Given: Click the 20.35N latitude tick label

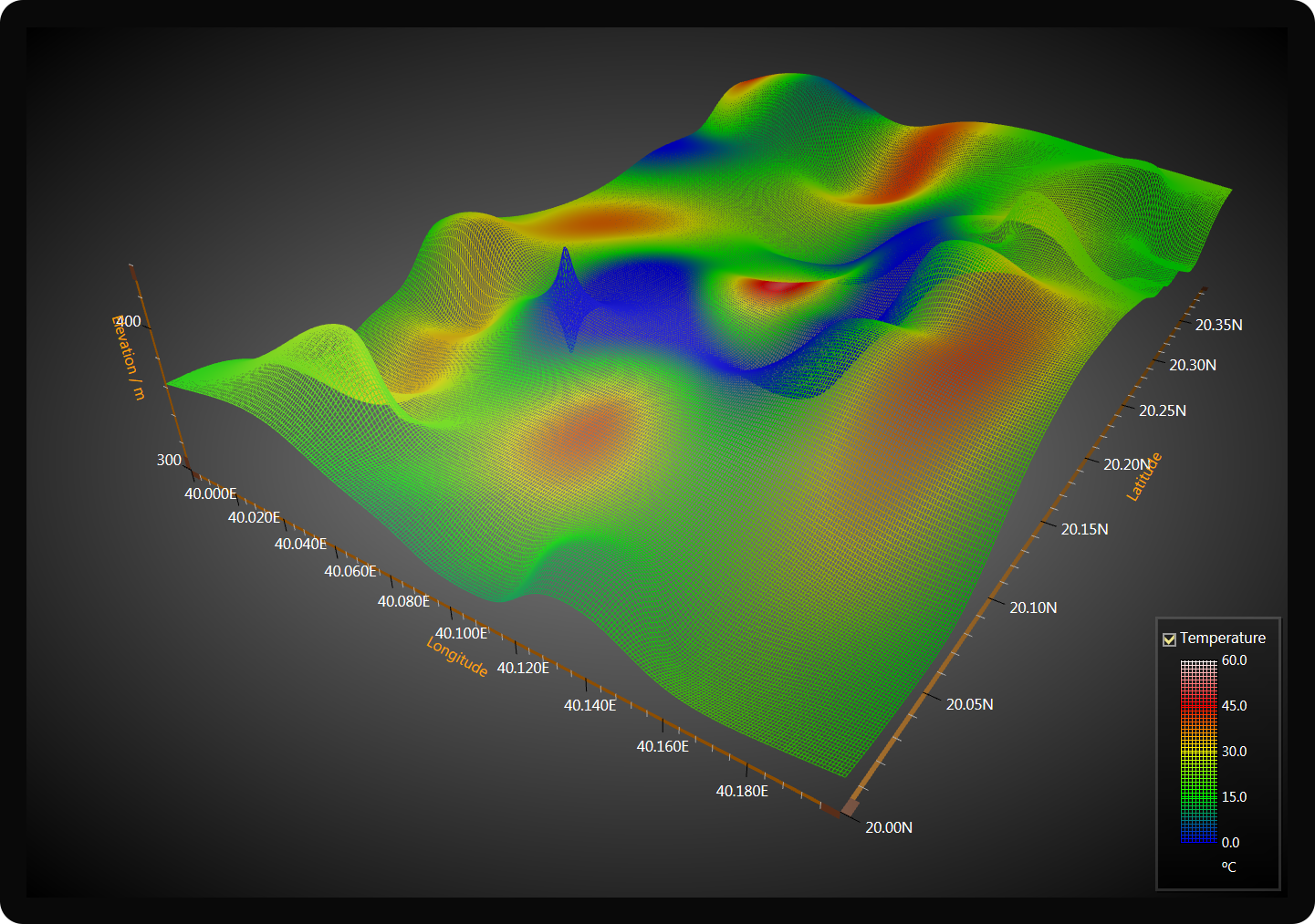Looking at the screenshot, I should [x=1218, y=325].
